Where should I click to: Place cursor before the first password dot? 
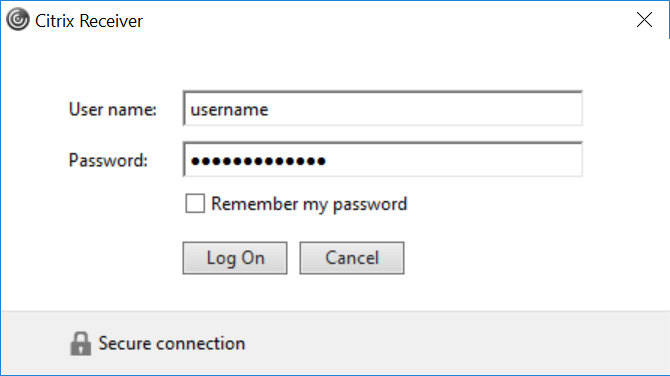click(191, 161)
